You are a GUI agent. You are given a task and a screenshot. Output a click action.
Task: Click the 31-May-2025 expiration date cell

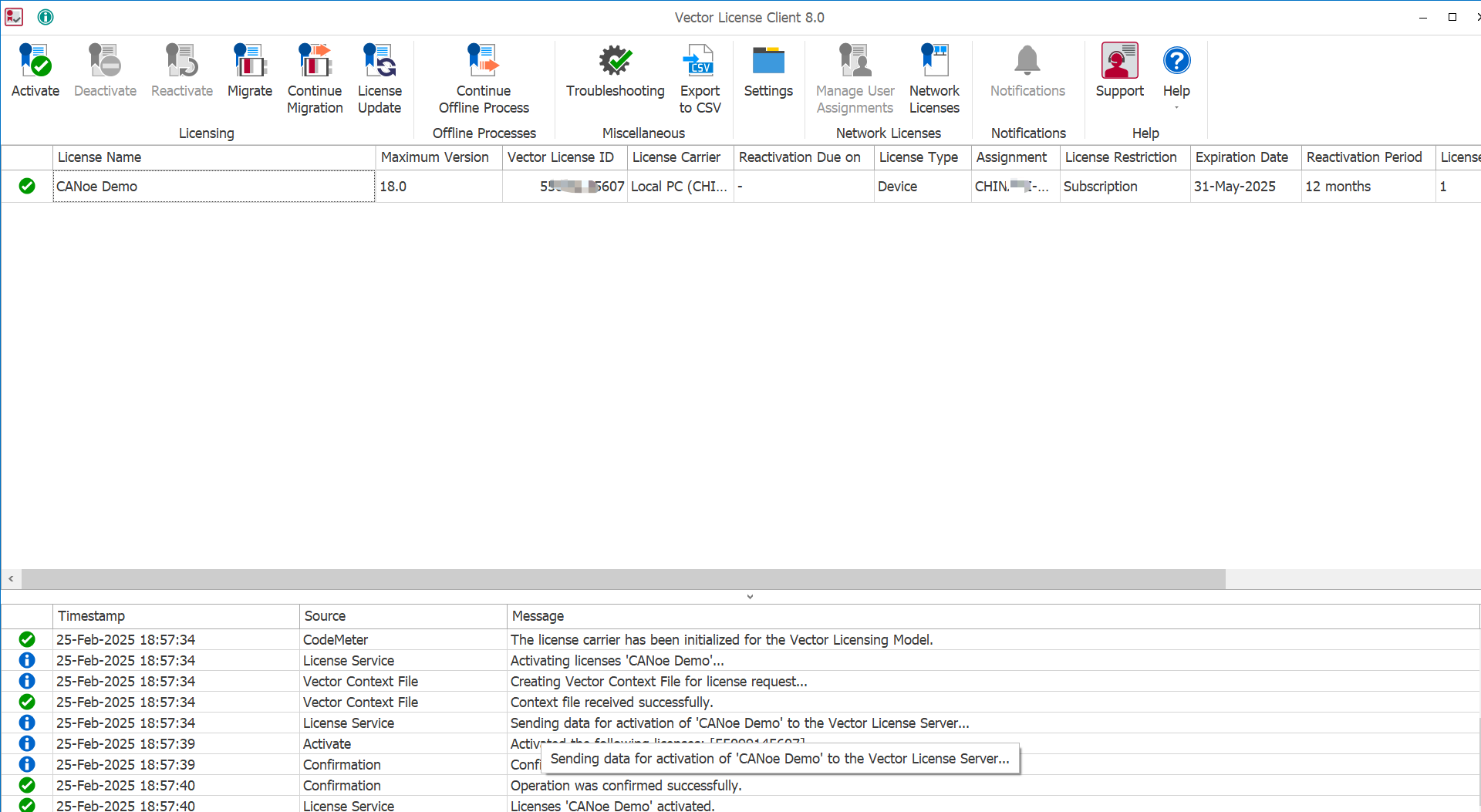[1246, 187]
